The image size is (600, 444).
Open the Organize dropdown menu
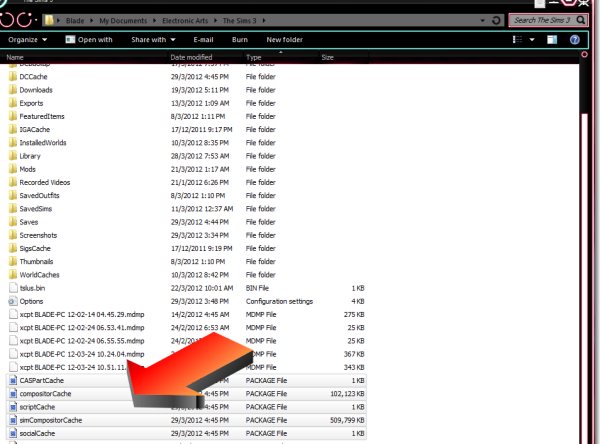(28, 40)
